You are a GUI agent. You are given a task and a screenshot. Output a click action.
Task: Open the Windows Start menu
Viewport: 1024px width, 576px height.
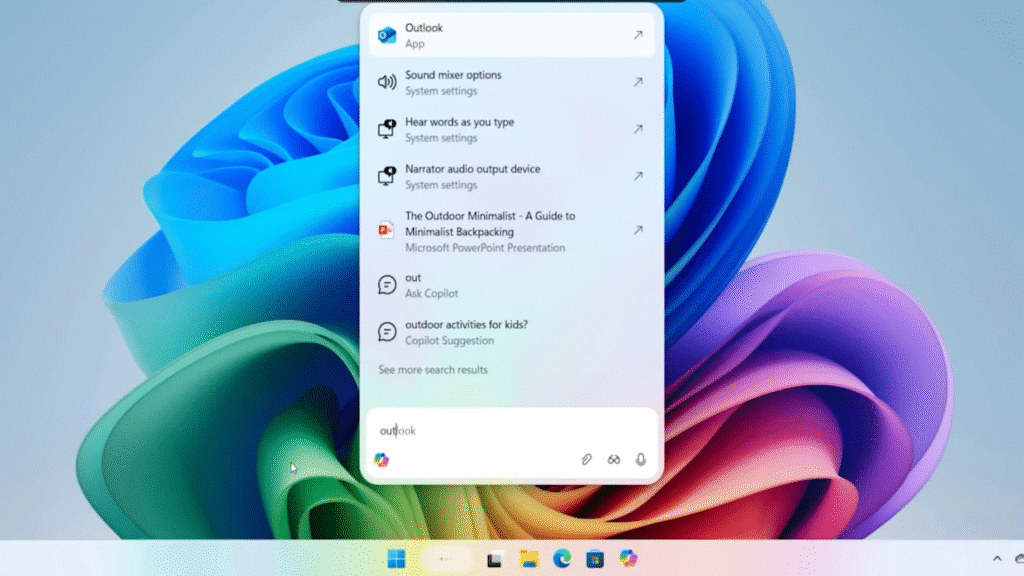pos(397,559)
